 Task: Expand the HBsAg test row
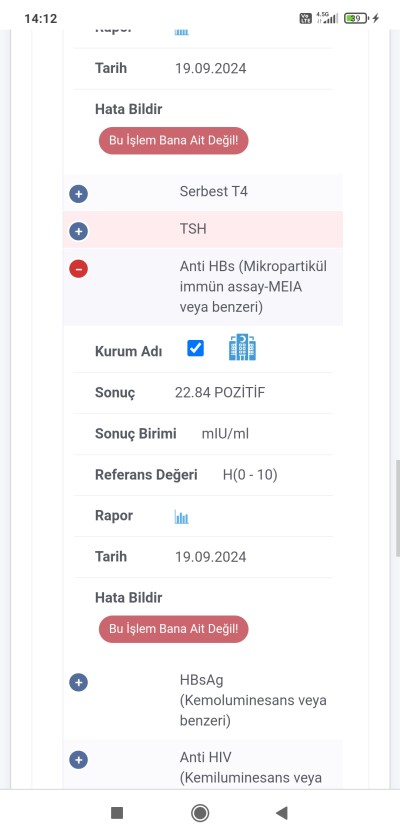pyautogui.click(x=79, y=682)
